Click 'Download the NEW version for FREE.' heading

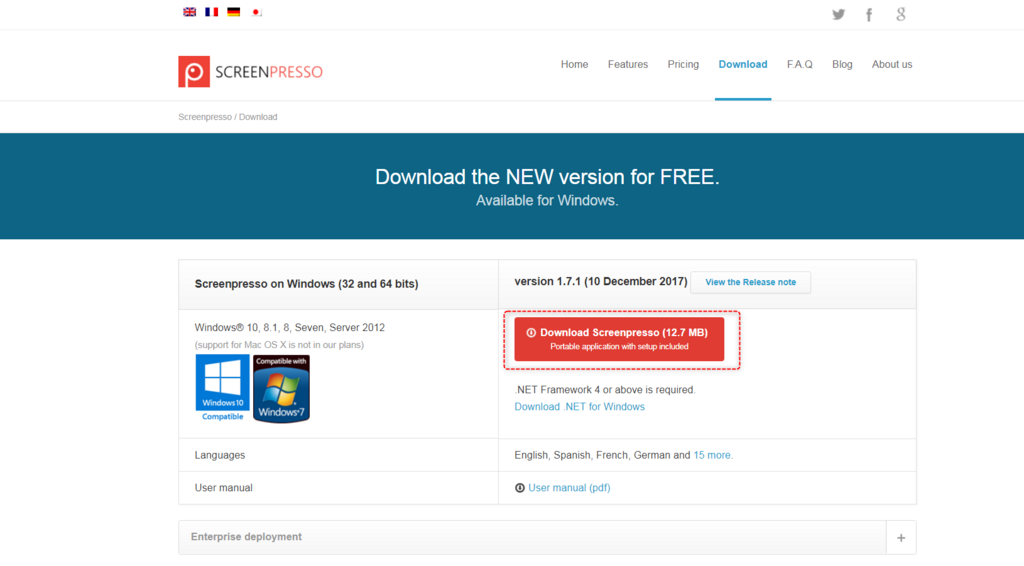[547, 177]
